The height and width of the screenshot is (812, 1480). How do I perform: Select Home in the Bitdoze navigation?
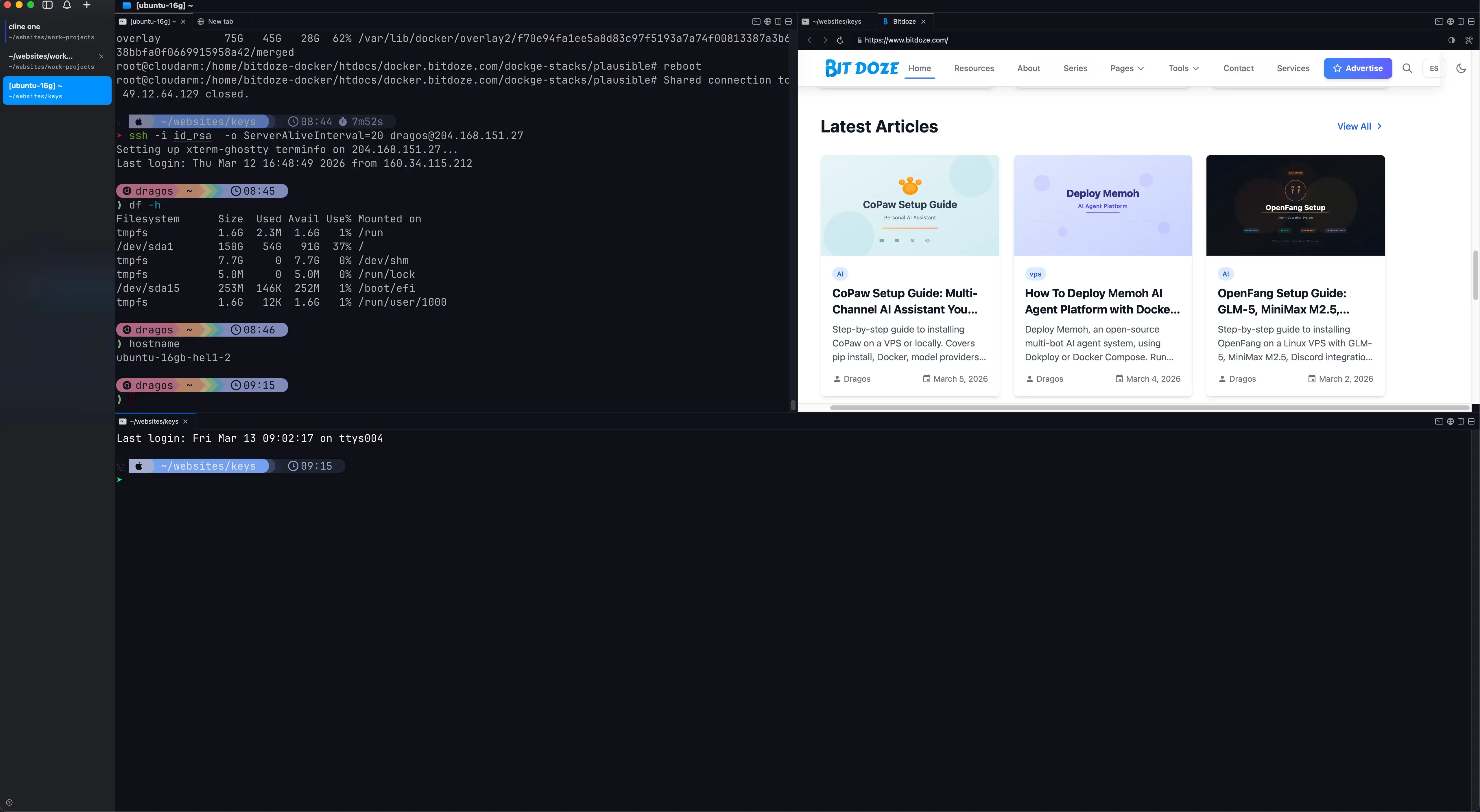(x=919, y=68)
